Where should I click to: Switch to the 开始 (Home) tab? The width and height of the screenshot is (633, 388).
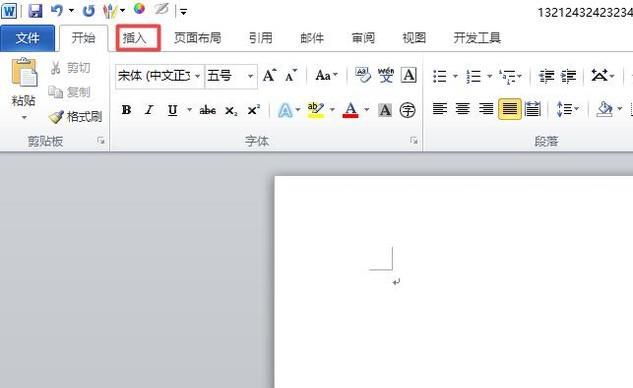(84, 38)
